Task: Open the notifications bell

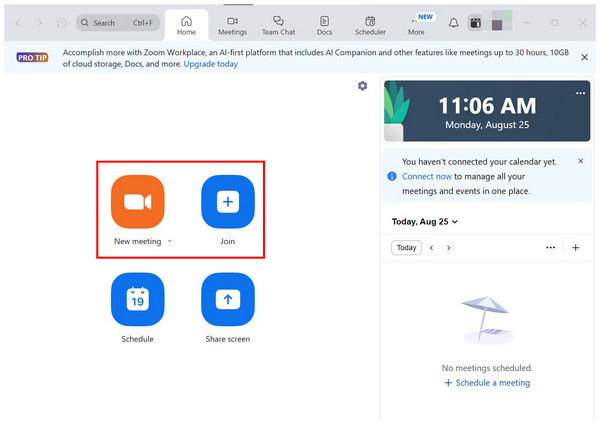Action: (x=453, y=23)
